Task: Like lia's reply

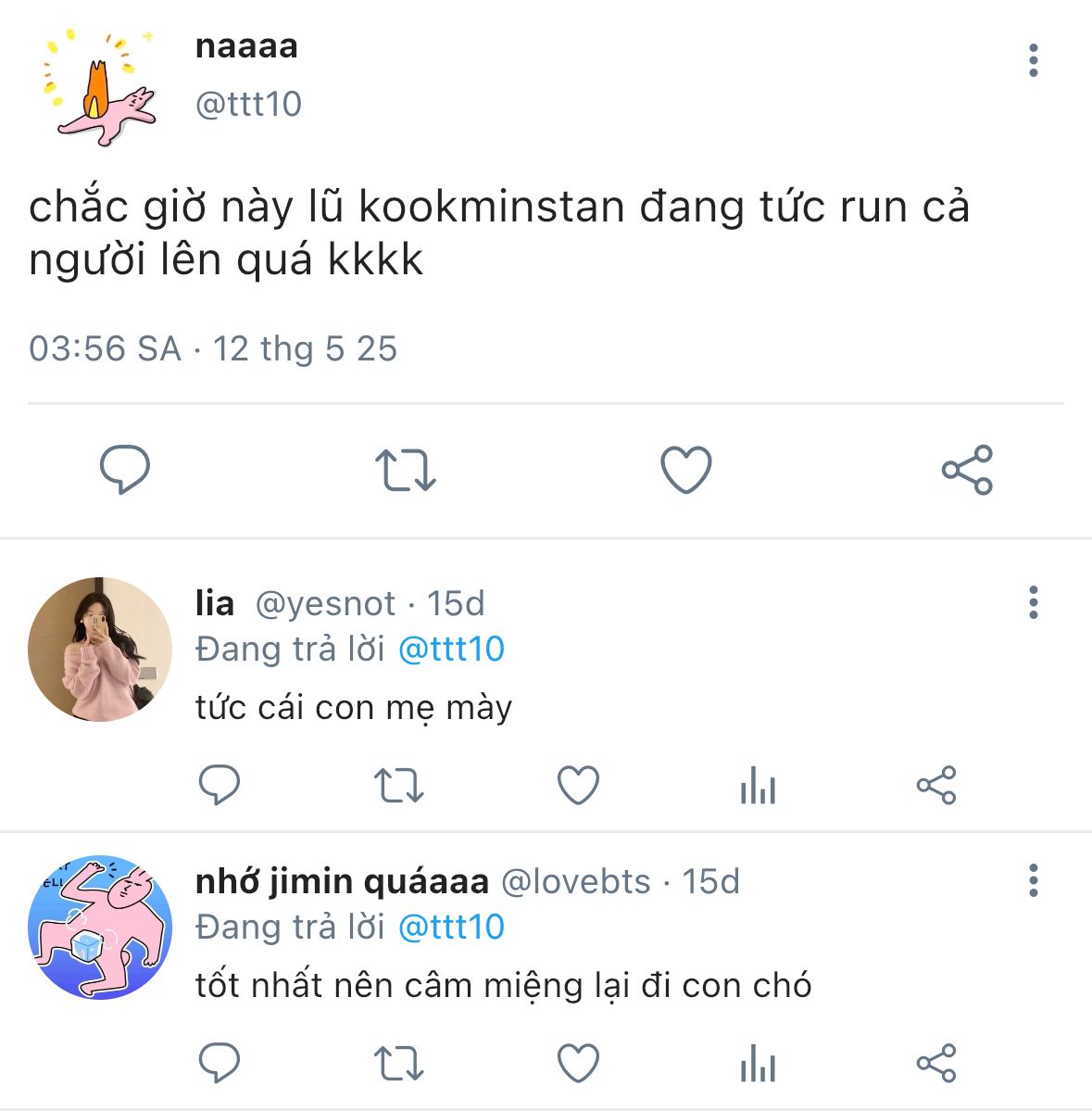Action: coord(578,786)
